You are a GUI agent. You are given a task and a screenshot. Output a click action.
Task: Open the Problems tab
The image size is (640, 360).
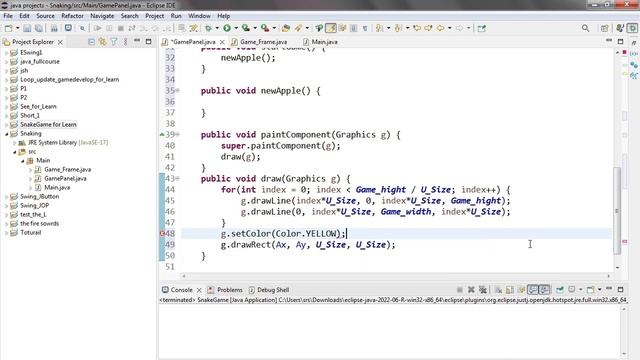[x=225, y=289]
